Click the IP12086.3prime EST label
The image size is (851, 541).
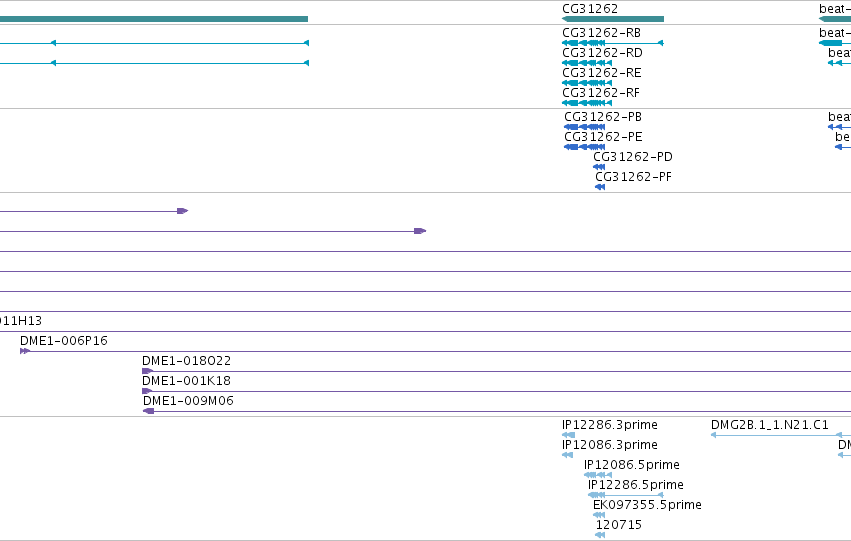pyautogui.click(x=610, y=445)
